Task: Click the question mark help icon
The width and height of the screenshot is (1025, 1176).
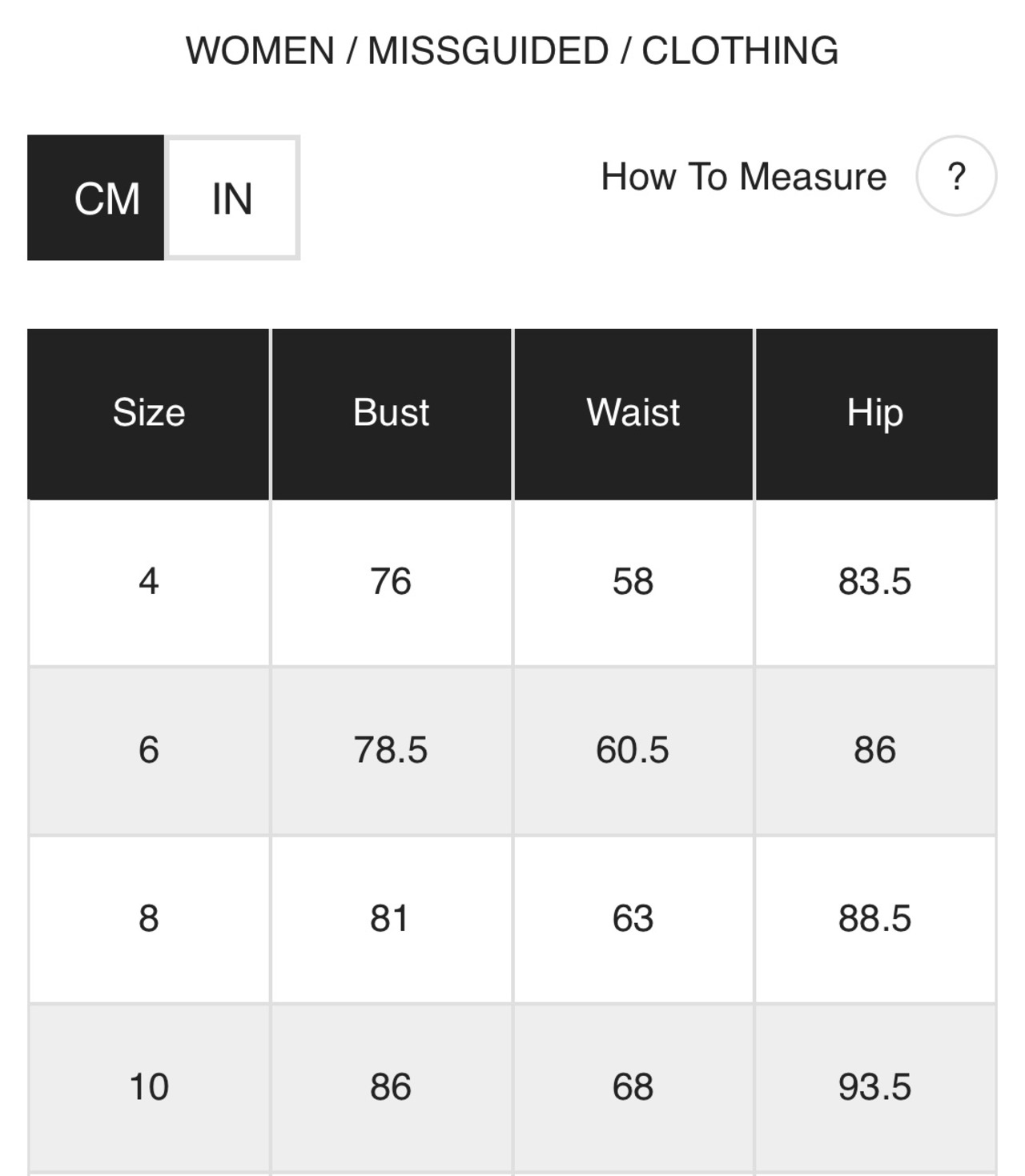Action: click(956, 176)
